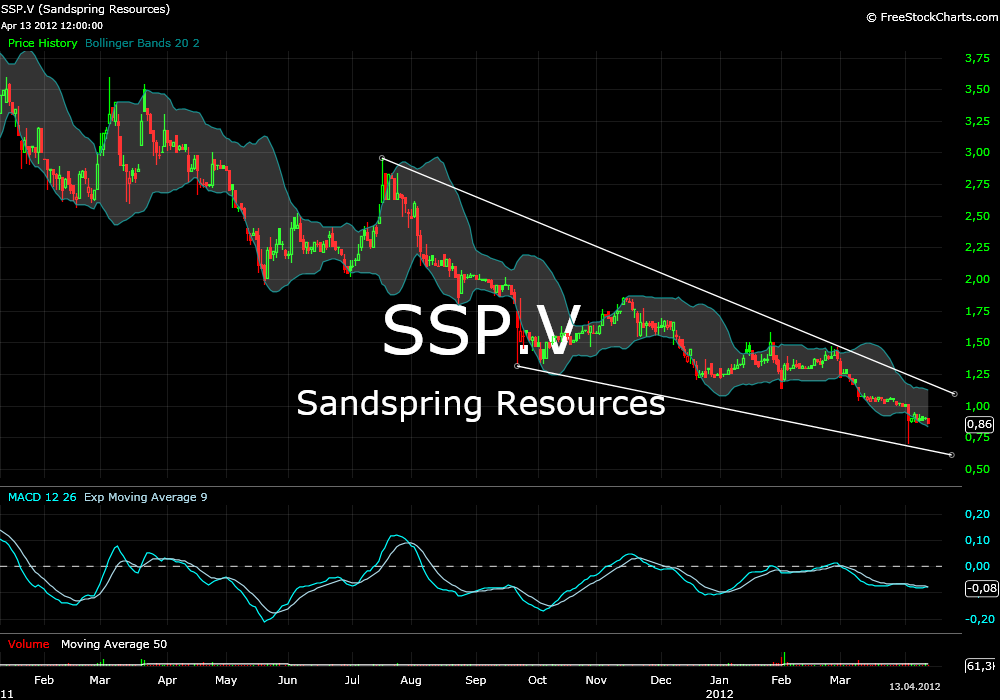1000x700 pixels.
Task: Click the May label on time axis
Action: [226, 681]
